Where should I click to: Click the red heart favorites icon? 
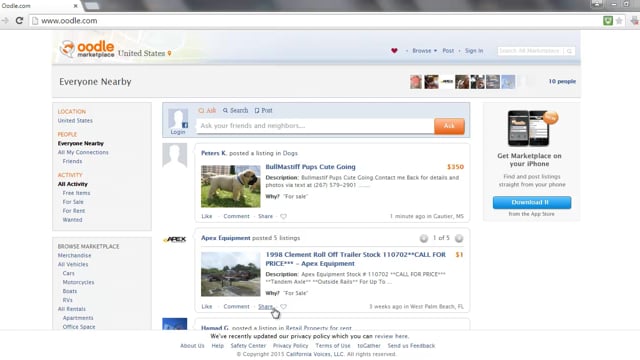click(x=394, y=51)
